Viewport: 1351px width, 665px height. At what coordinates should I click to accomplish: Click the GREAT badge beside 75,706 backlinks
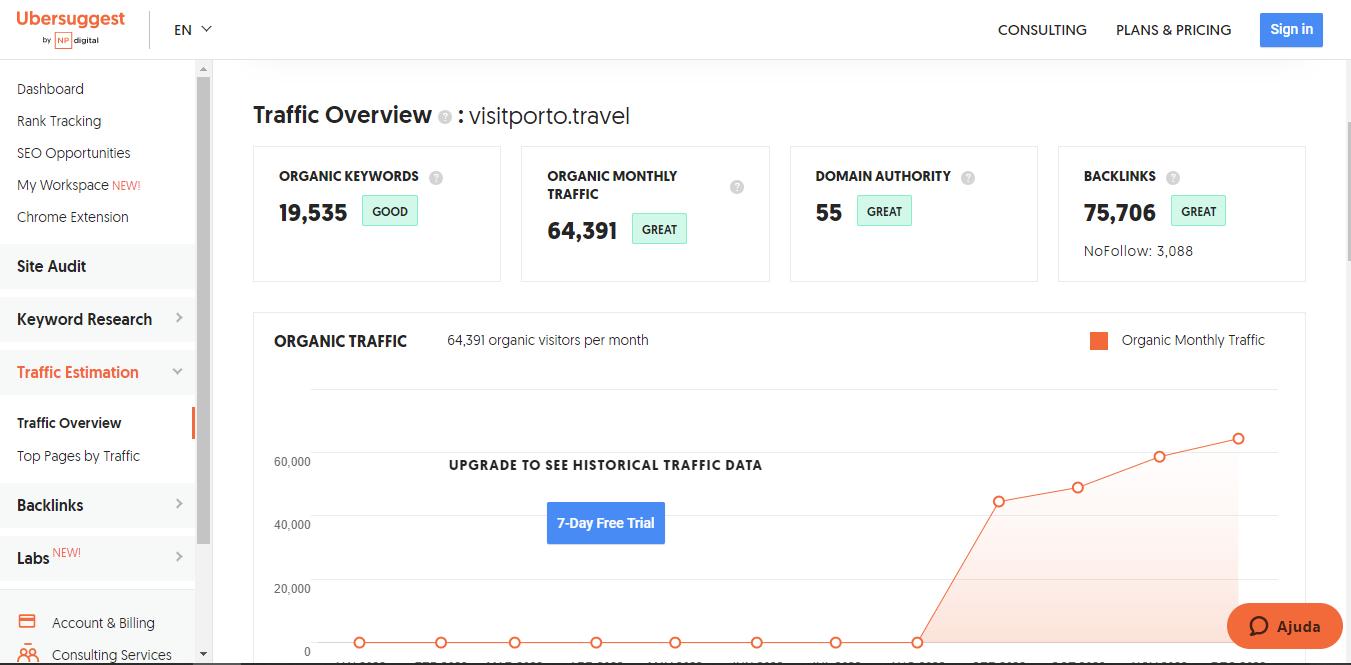click(x=1198, y=211)
